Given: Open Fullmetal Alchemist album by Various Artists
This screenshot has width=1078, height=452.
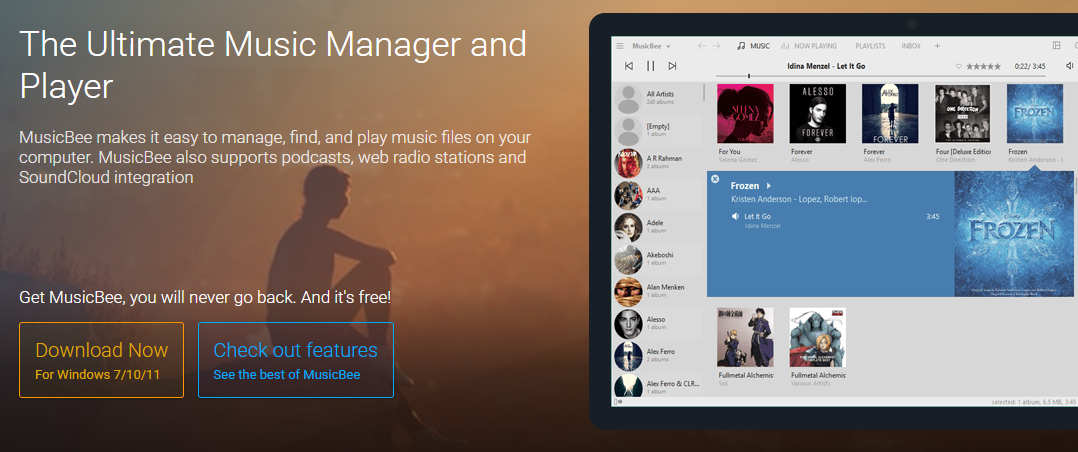Looking at the screenshot, I should tap(817, 337).
